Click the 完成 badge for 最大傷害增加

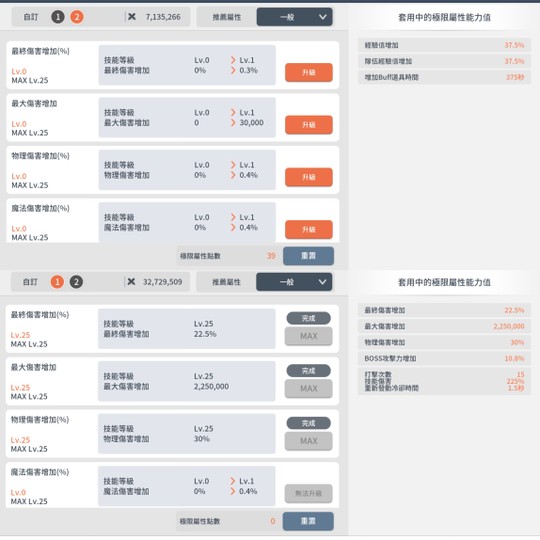click(x=309, y=371)
